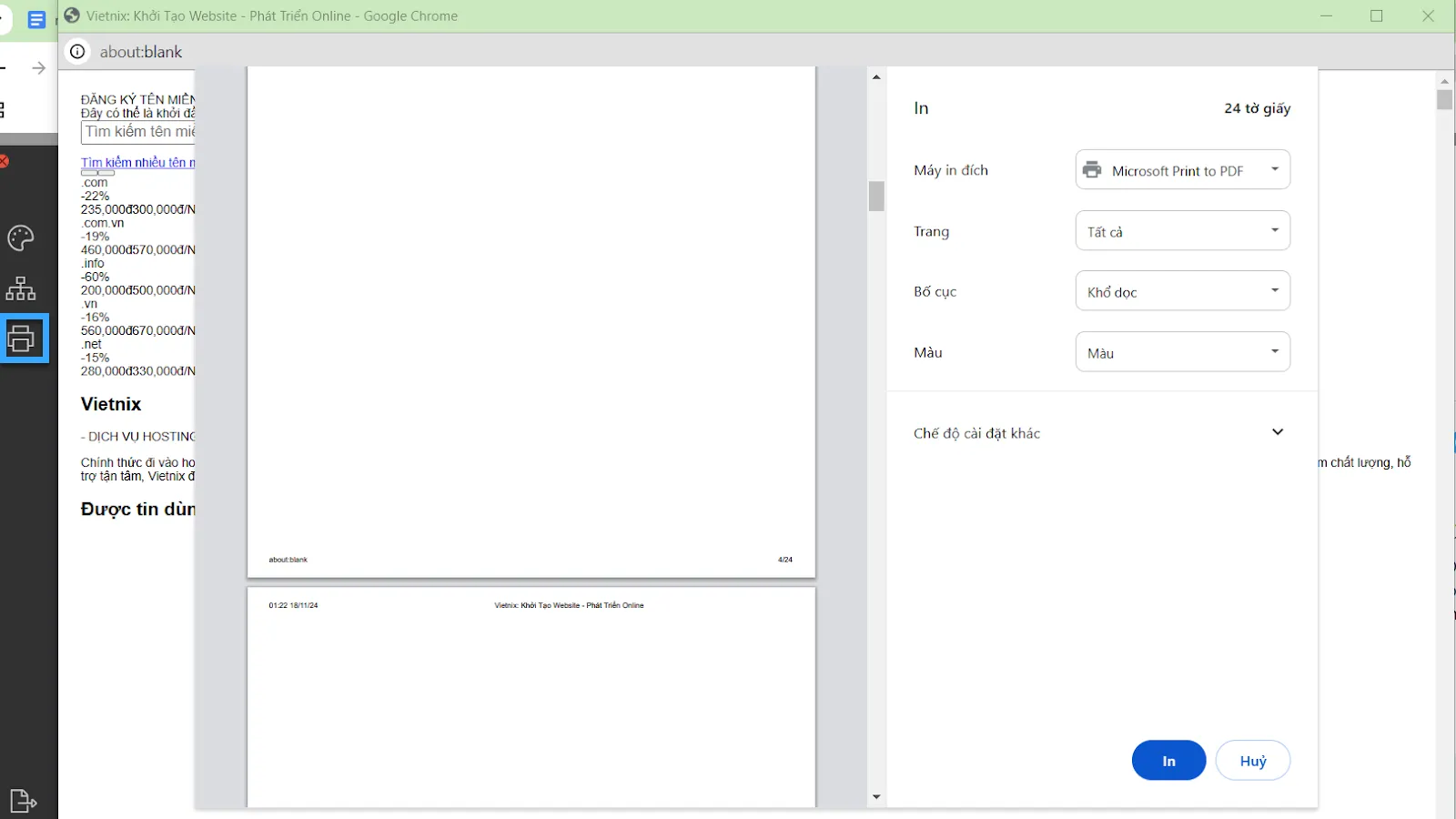Image resolution: width=1456 pixels, height=819 pixels.
Task: Maximize the Chrome print window
Action: coord(1377,15)
